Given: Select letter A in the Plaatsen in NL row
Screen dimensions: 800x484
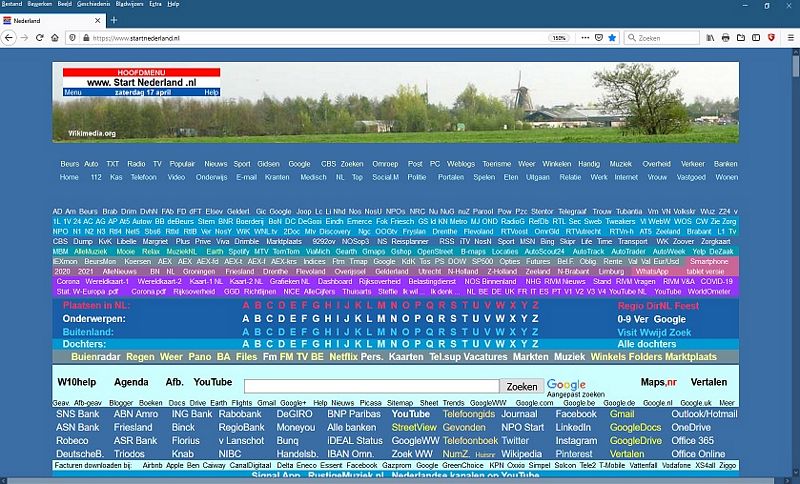Looking at the screenshot, I should 246,305.
